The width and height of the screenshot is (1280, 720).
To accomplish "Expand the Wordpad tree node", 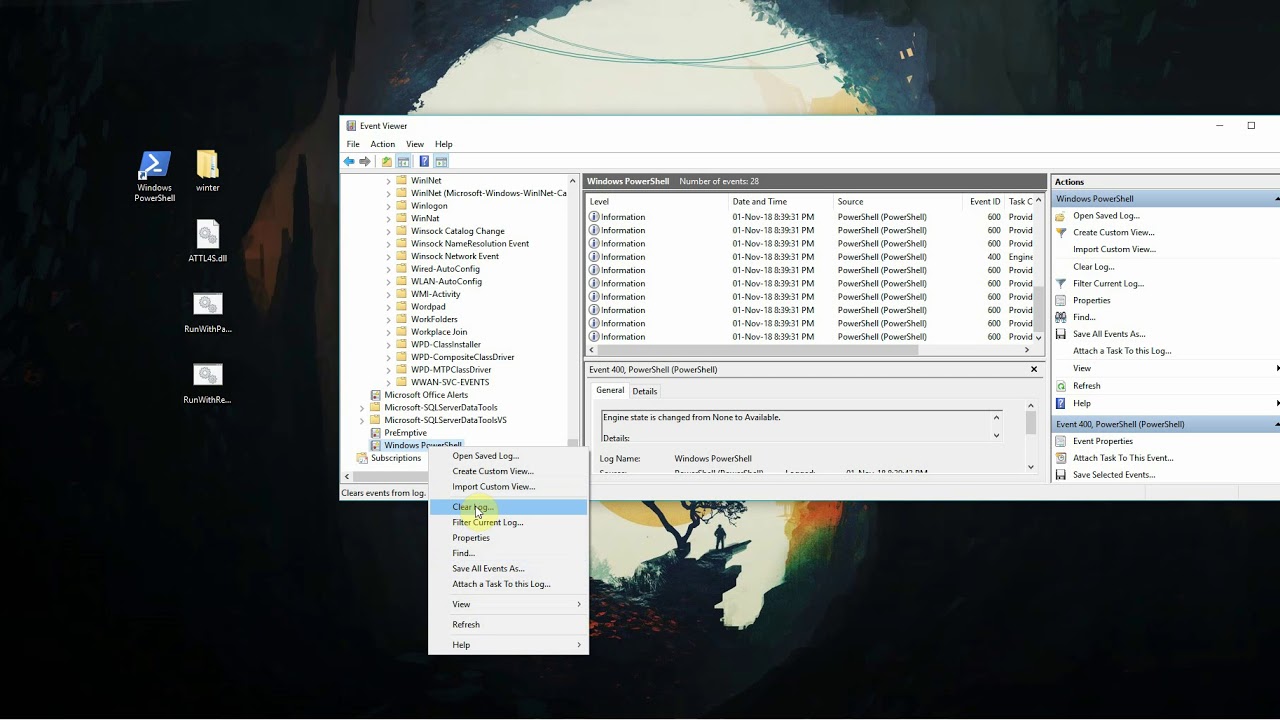I will pyautogui.click(x=389, y=307).
